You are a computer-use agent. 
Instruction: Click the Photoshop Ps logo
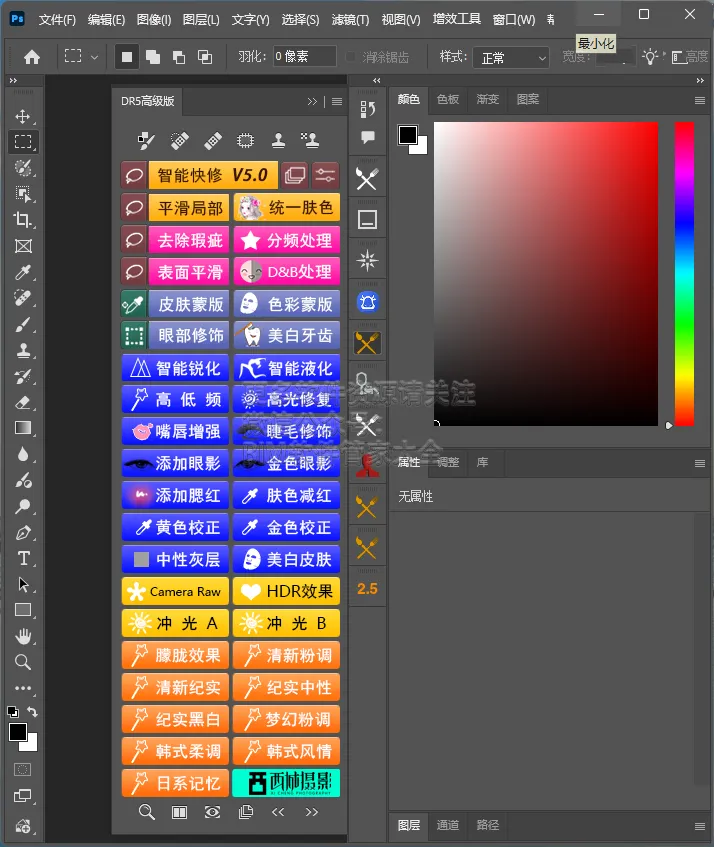tap(17, 19)
